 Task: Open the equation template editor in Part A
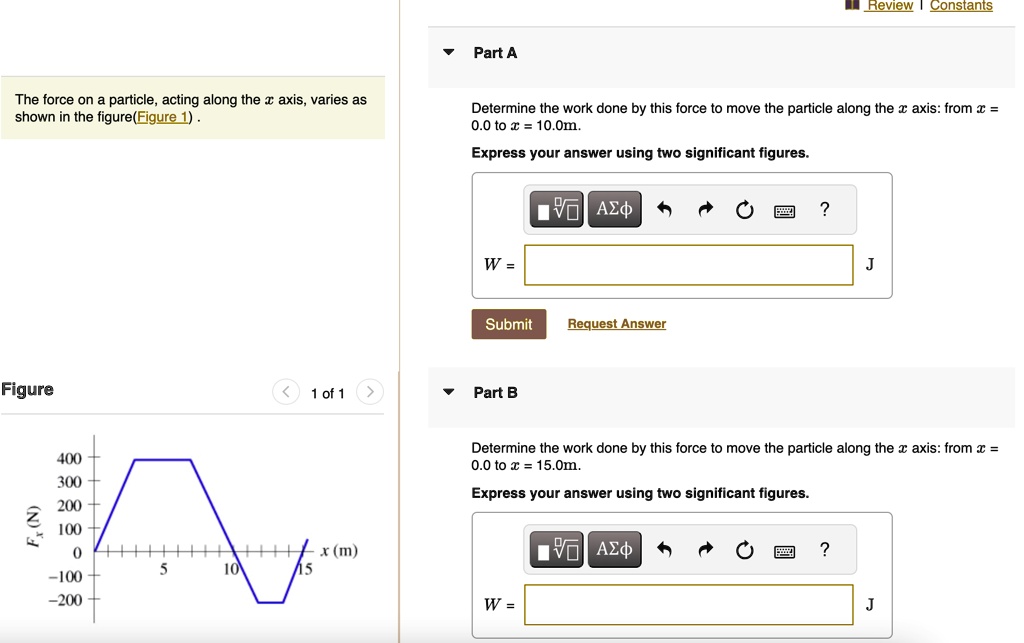pos(556,209)
